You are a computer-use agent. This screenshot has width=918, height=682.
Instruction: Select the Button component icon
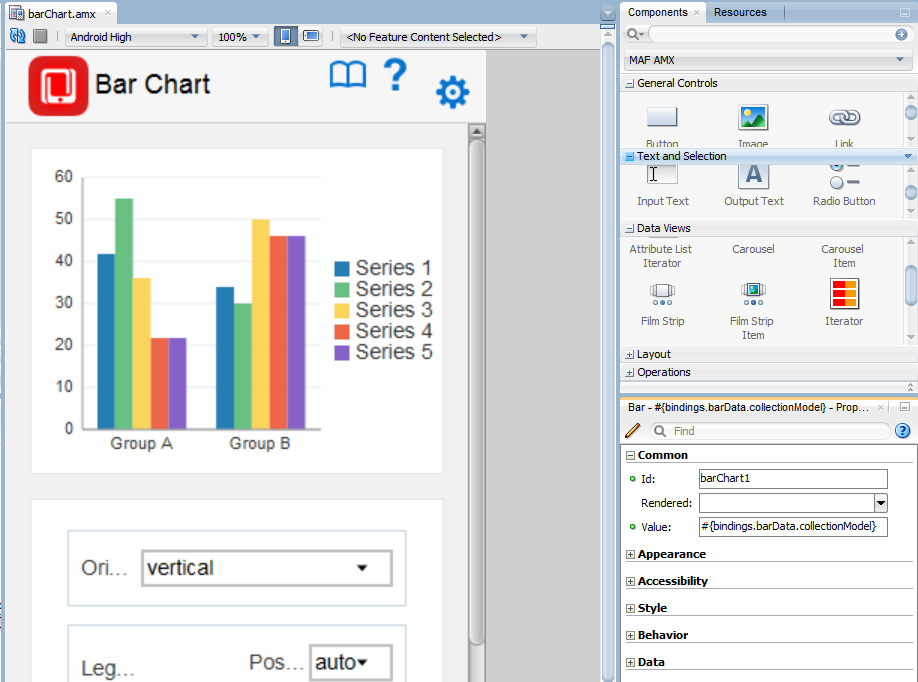coord(662,117)
